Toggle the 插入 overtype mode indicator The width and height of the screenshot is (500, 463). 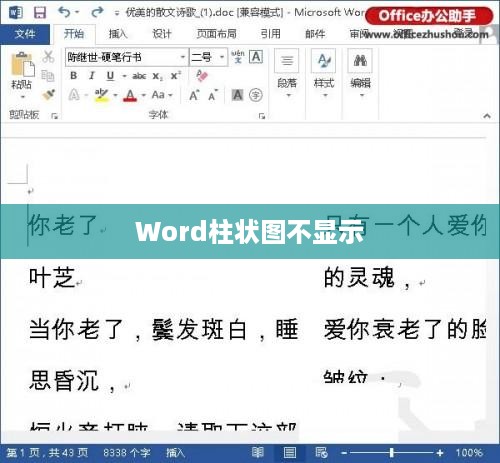pyautogui.click(x=175, y=453)
